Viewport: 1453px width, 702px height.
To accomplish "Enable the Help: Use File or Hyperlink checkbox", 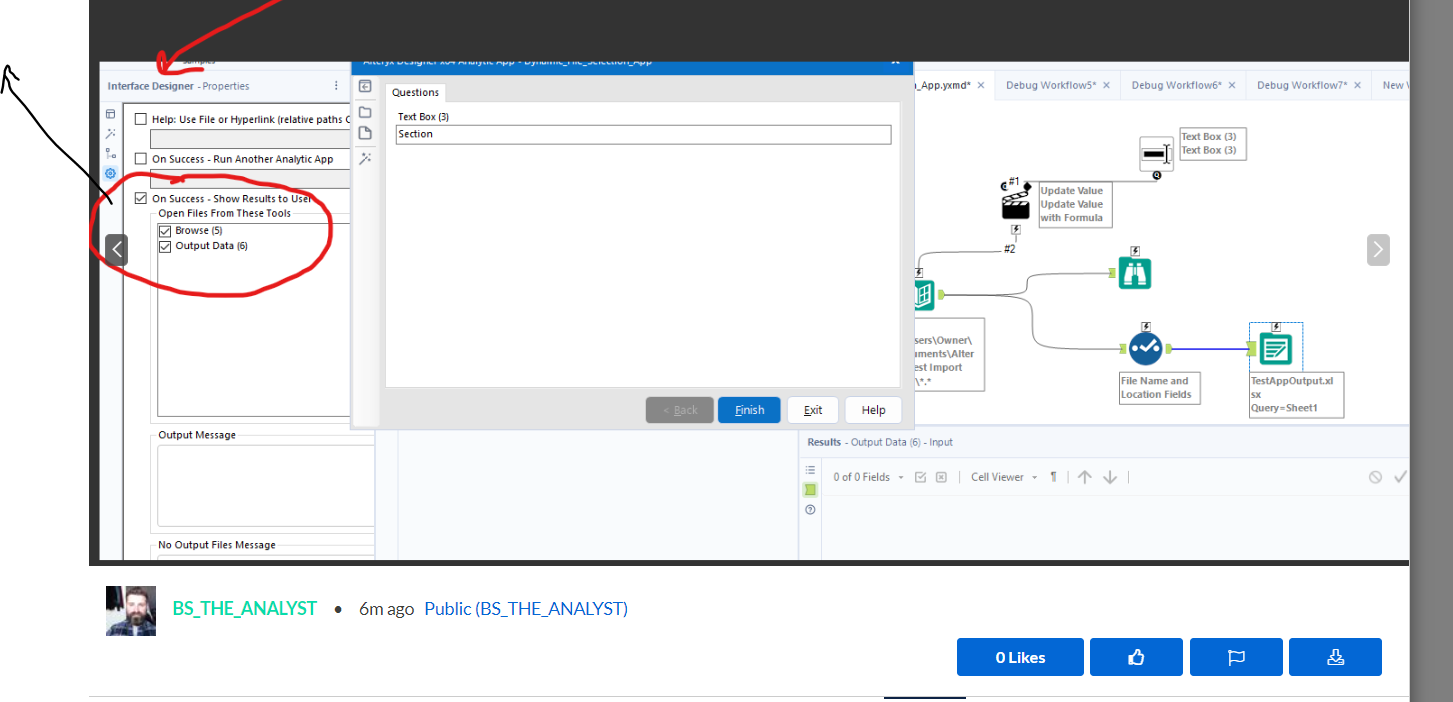I will coord(141,118).
